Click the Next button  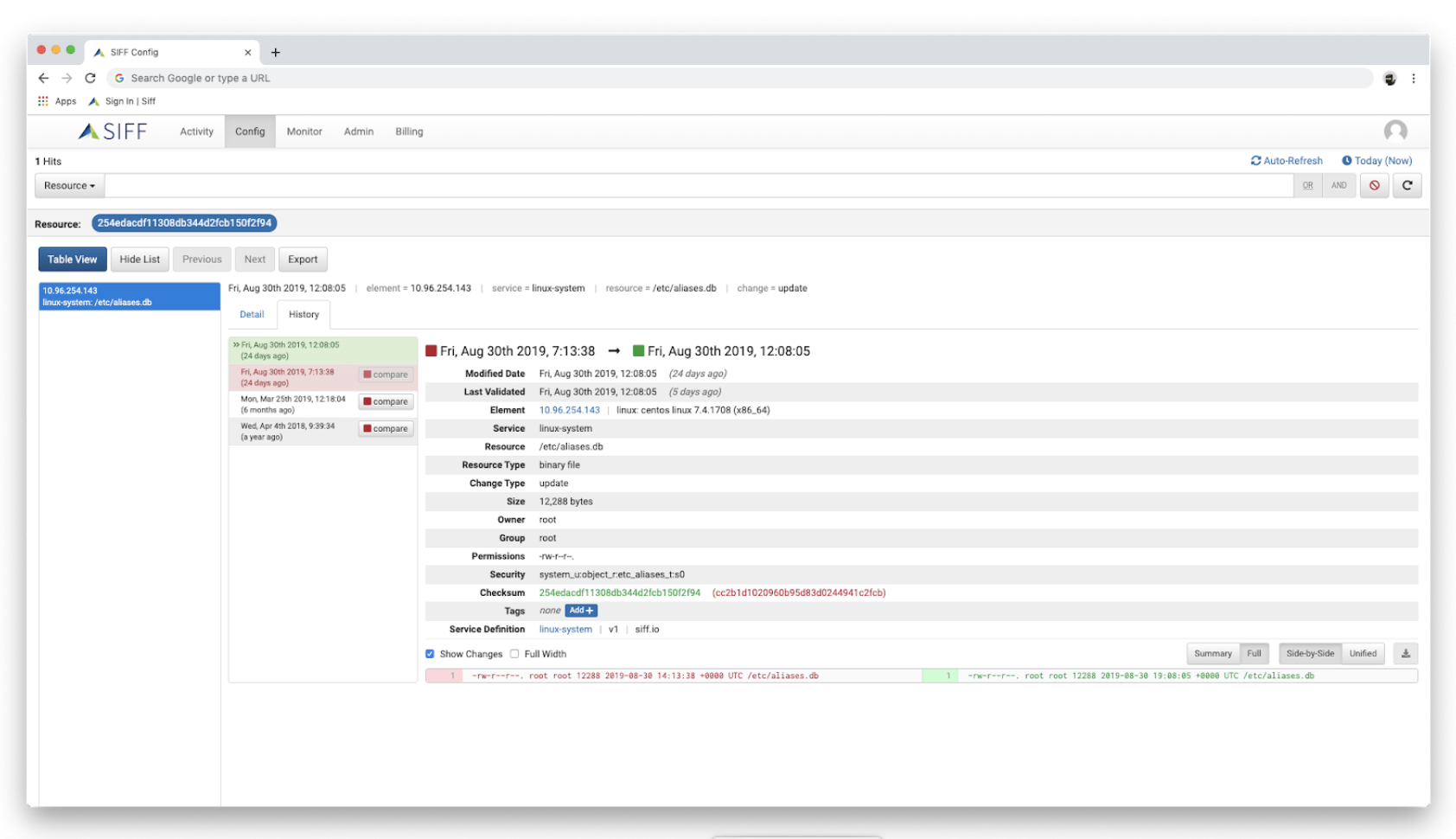click(x=255, y=259)
